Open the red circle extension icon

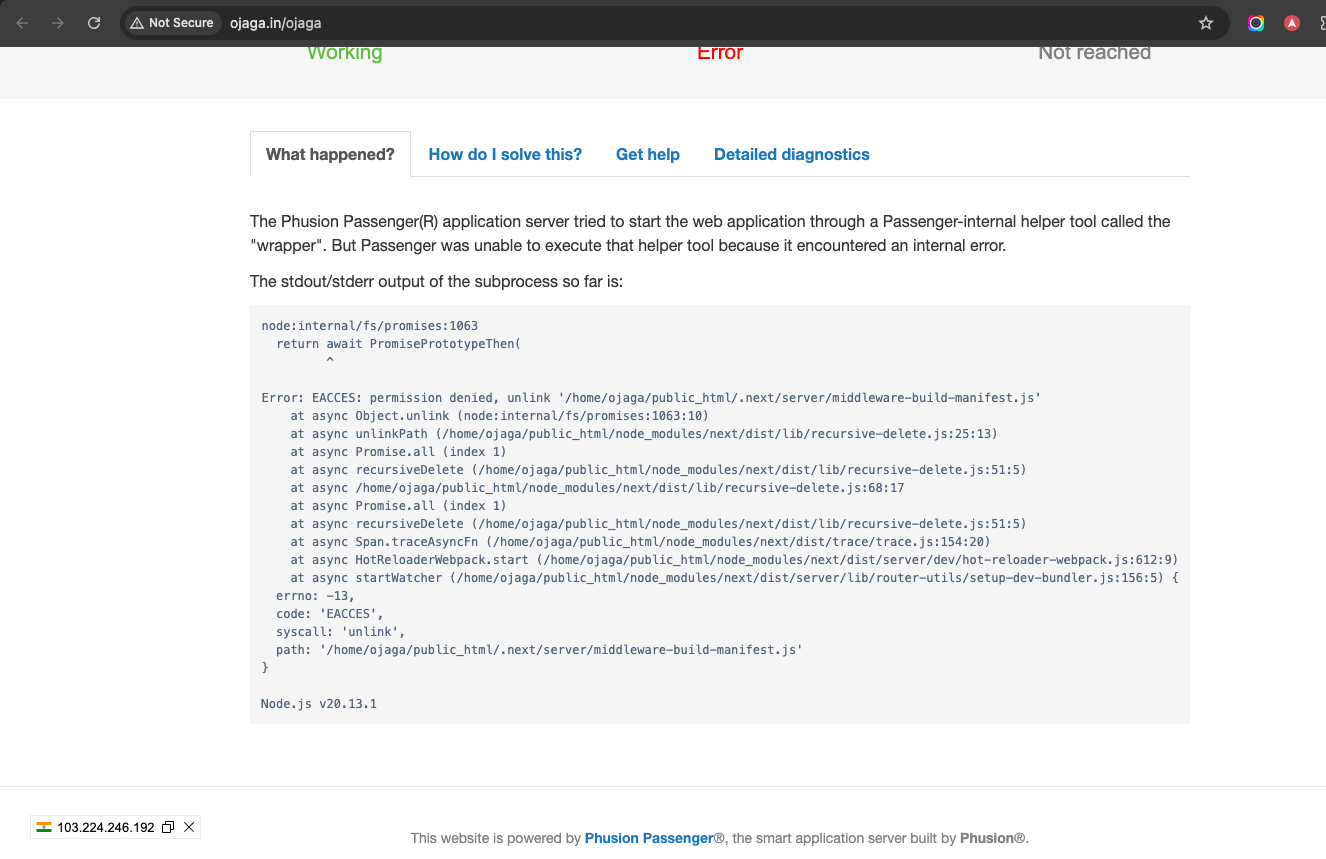(x=1292, y=23)
